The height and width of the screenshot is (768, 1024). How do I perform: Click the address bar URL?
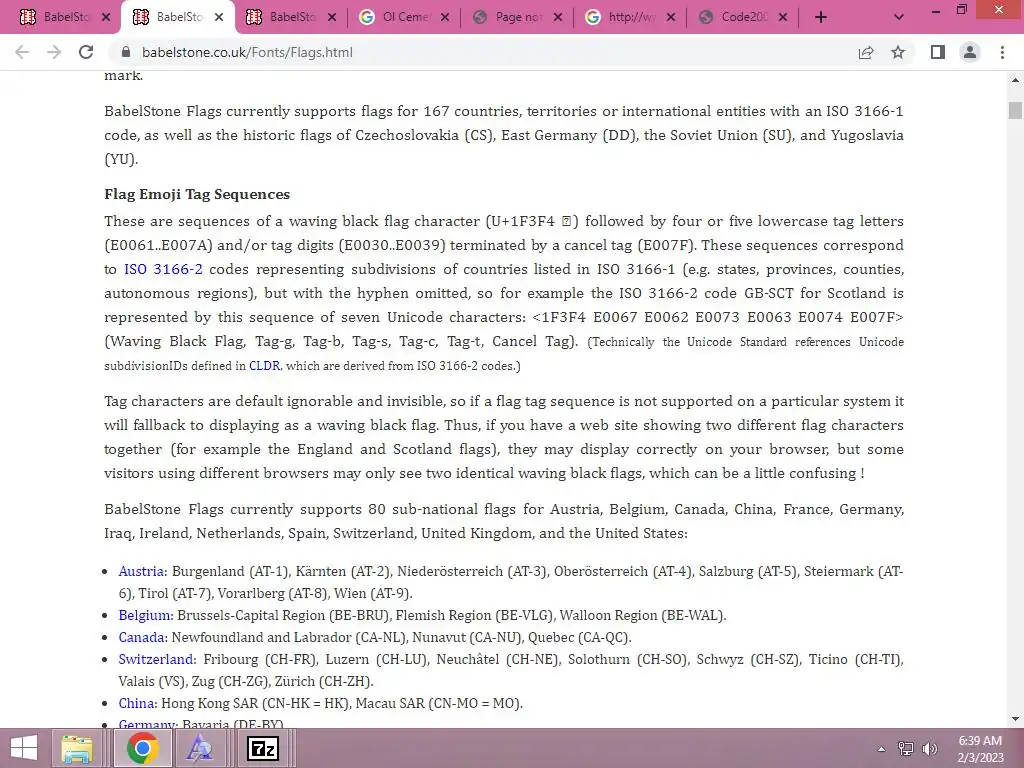point(248,52)
